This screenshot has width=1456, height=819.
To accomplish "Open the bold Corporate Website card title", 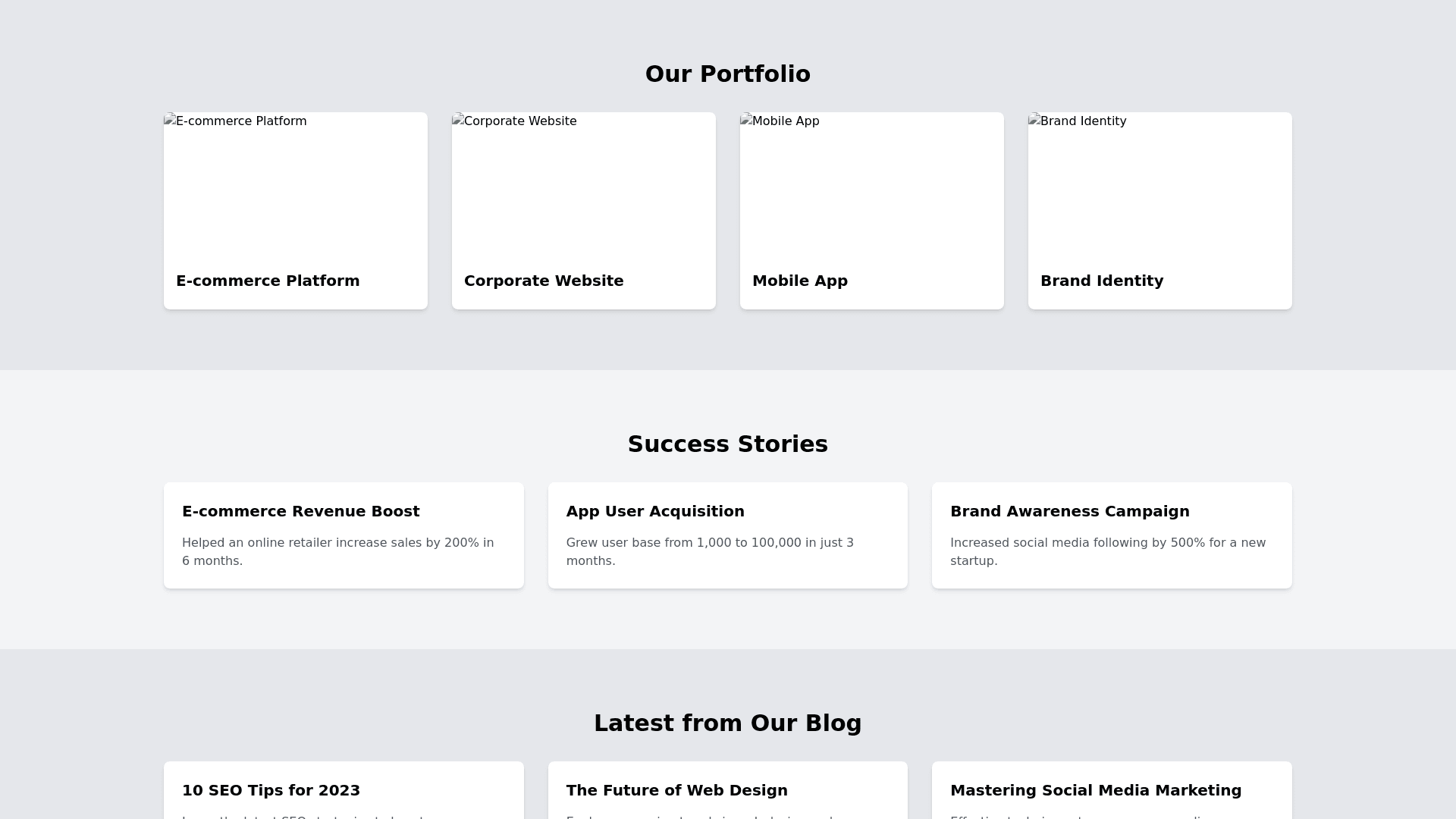I will tap(544, 281).
